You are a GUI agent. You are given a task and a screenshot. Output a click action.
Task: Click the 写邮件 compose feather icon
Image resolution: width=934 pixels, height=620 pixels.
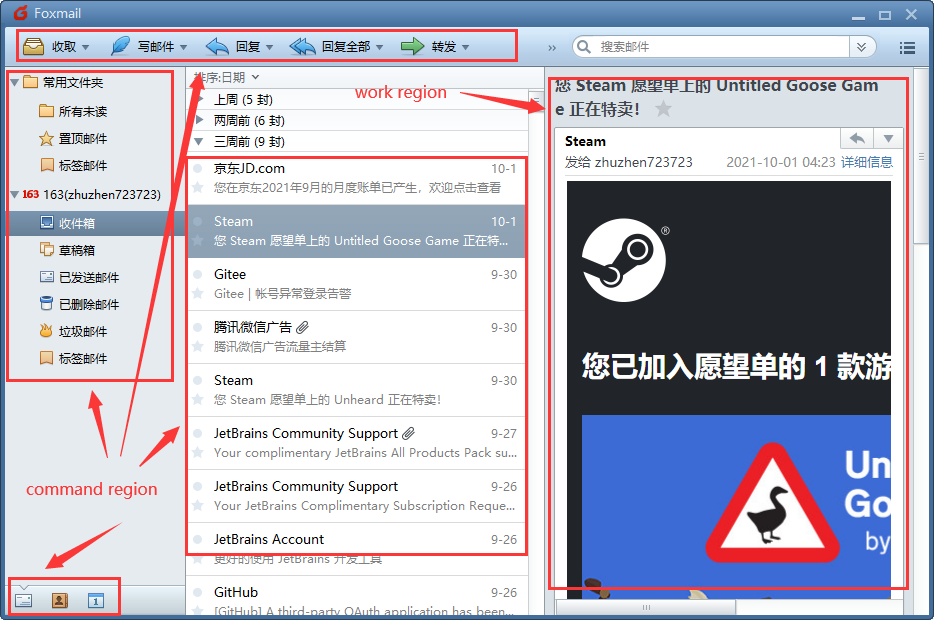pos(120,46)
